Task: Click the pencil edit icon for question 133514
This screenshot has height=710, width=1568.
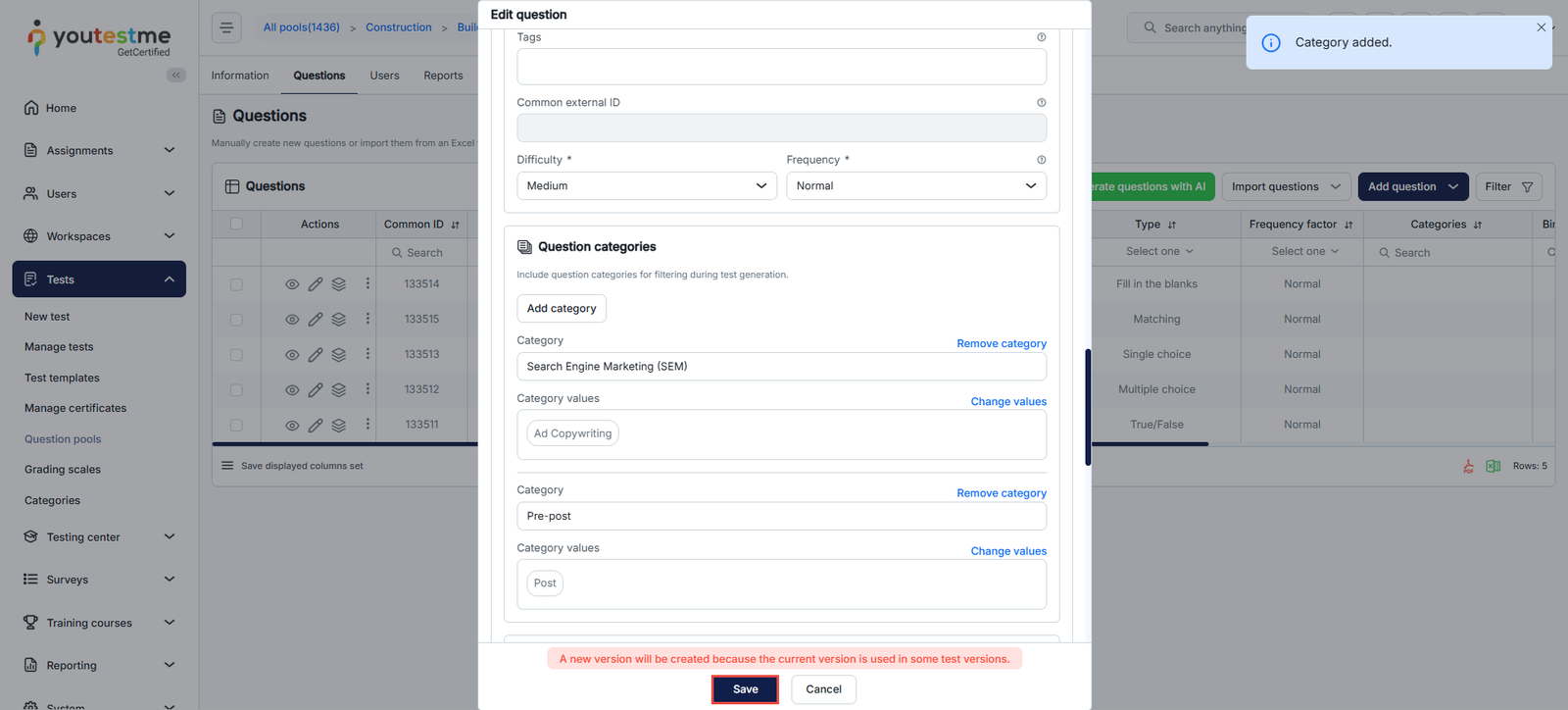Action: 316,284
